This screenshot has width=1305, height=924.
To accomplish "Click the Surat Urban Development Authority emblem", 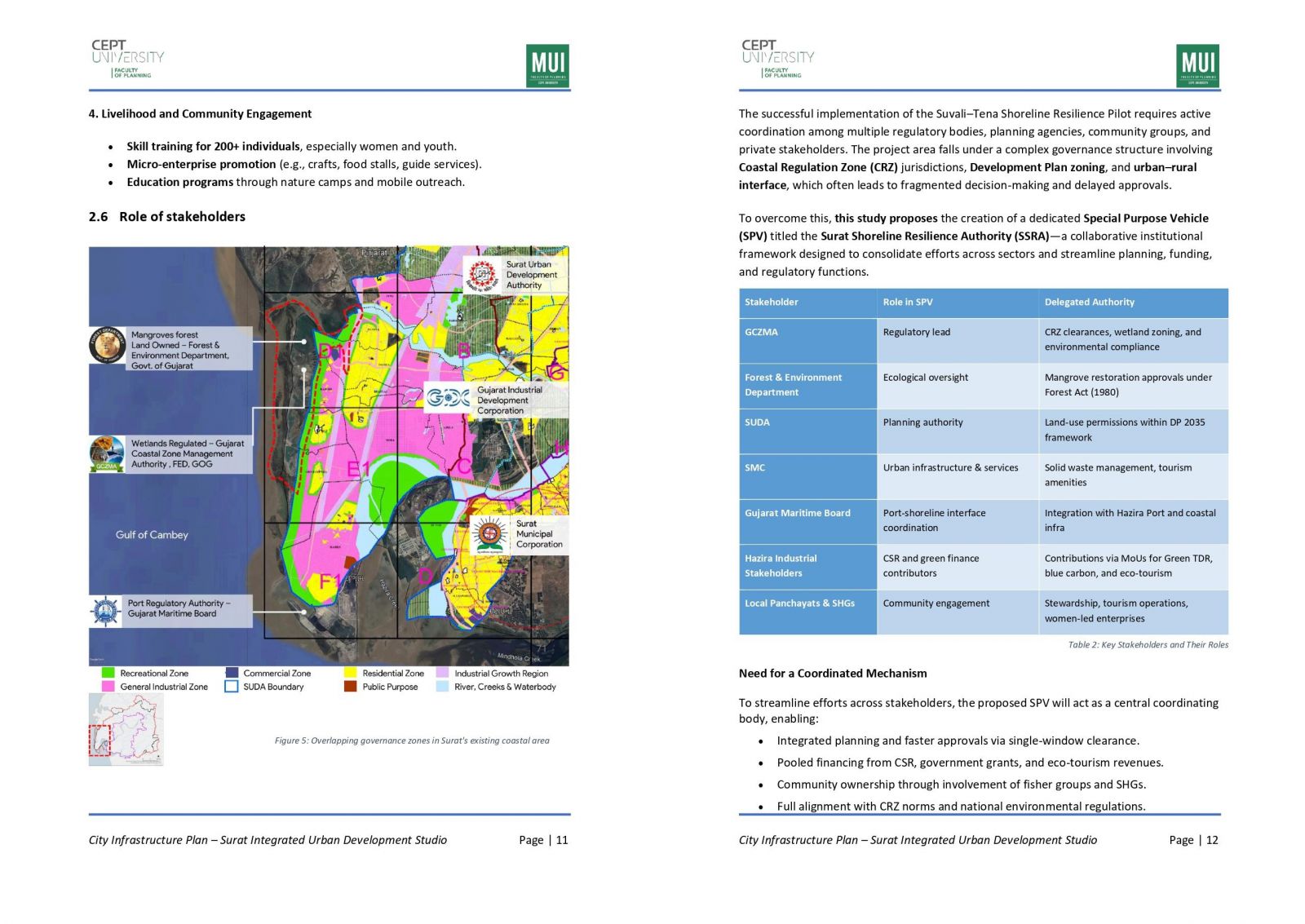I will pos(482,275).
